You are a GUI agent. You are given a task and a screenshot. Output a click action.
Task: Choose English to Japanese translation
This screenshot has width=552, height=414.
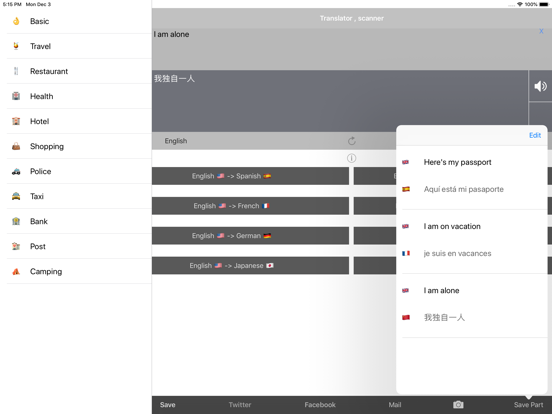pyautogui.click(x=250, y=265)
